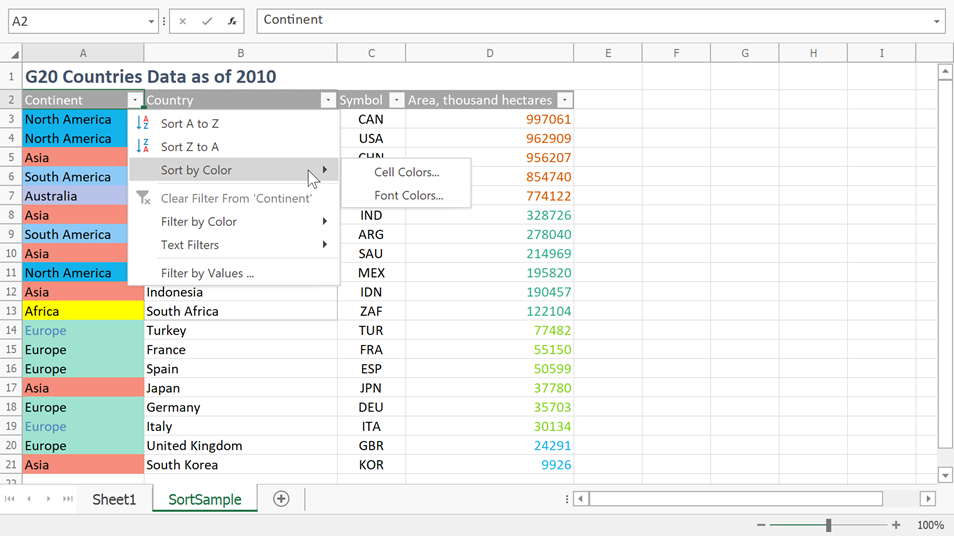Viewport: 954px width, 536px height.
Task: Go to next sheet tab arrow
Action: coord(48,499)
